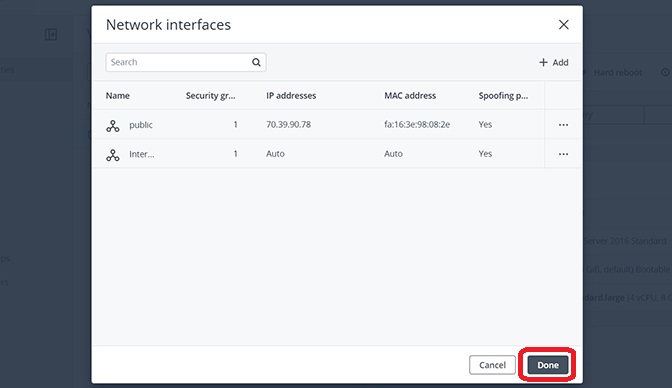Open the ellipsis menu for Inter... interface
The image size is (672, 388).
pyautogui.click(x=563, y=154)
